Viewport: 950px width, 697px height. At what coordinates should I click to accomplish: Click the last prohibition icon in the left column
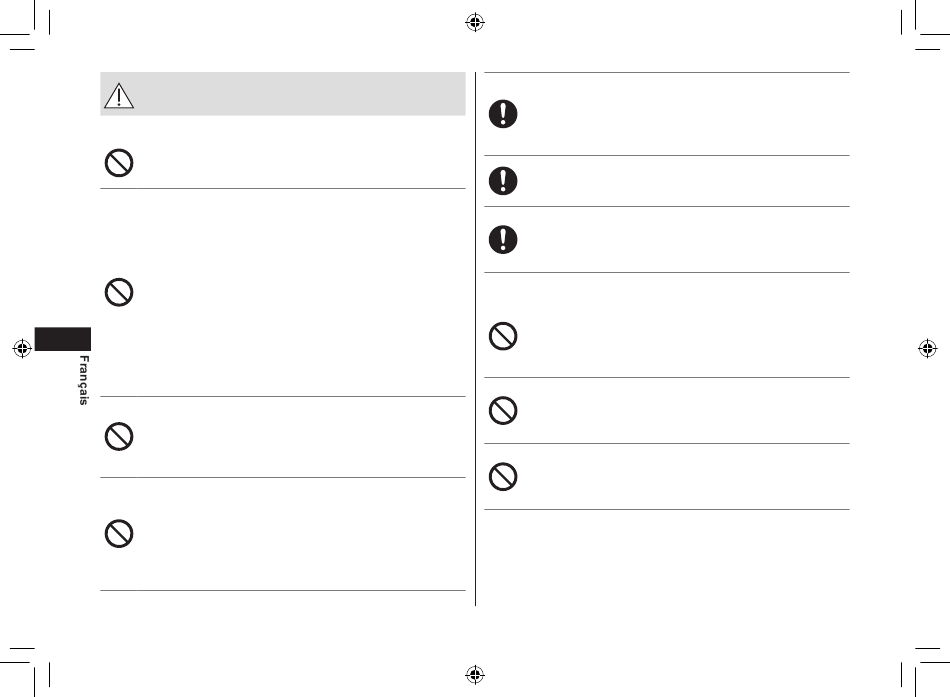pyautogui.click(x=119, y=534)
